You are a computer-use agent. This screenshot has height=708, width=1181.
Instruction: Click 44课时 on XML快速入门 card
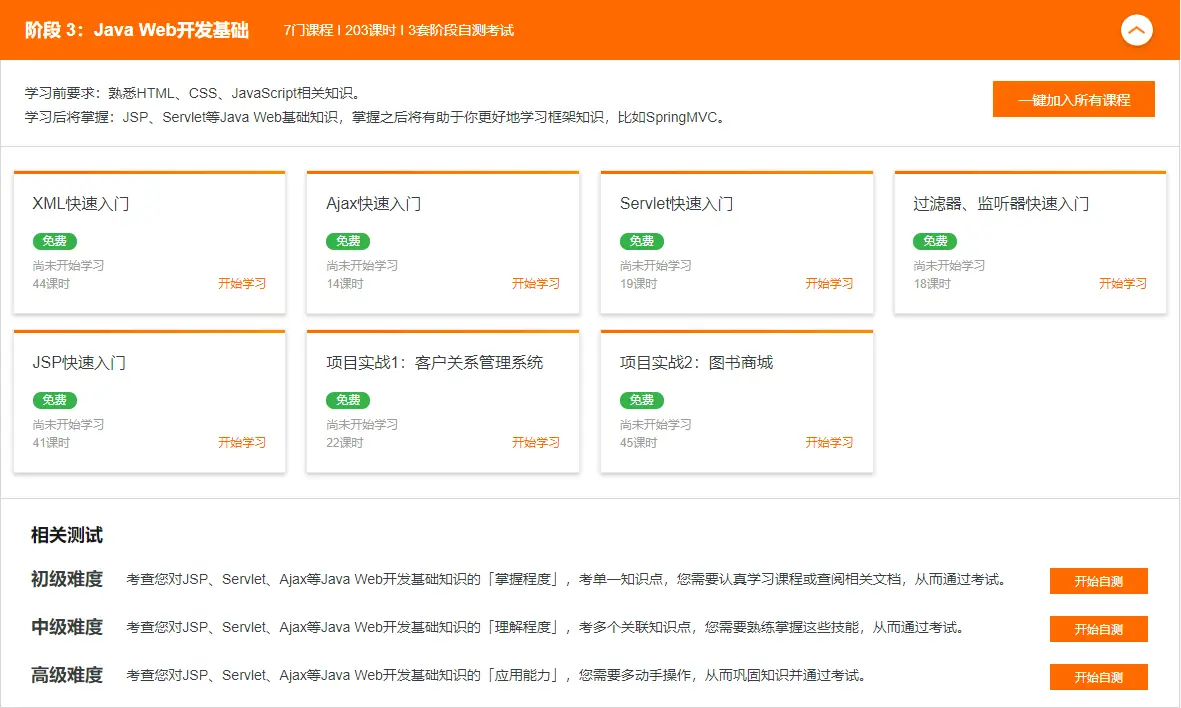(51, 284)
